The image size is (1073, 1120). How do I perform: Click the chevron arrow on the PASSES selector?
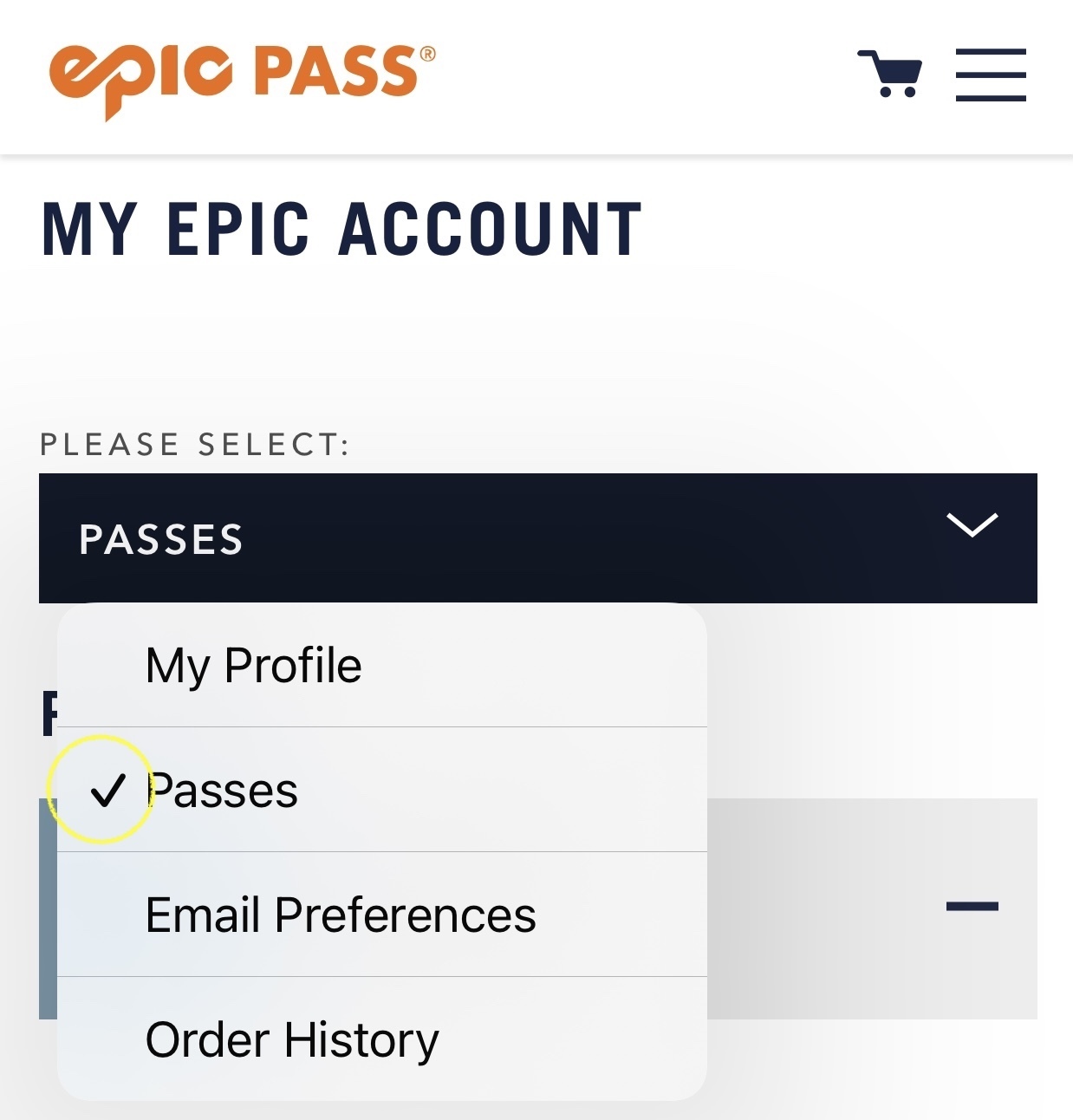[972, 524]
